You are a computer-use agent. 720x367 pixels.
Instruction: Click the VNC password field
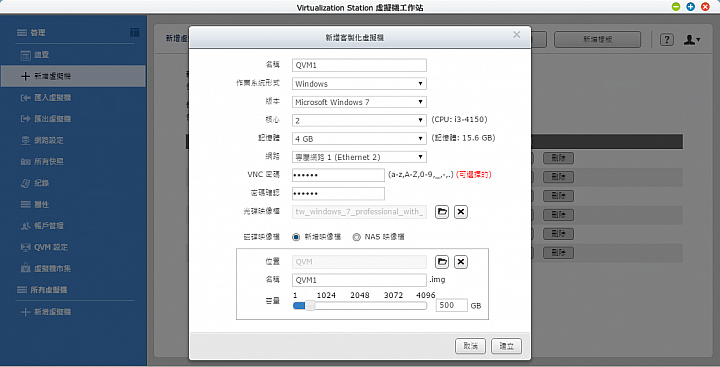pos(338,175)
